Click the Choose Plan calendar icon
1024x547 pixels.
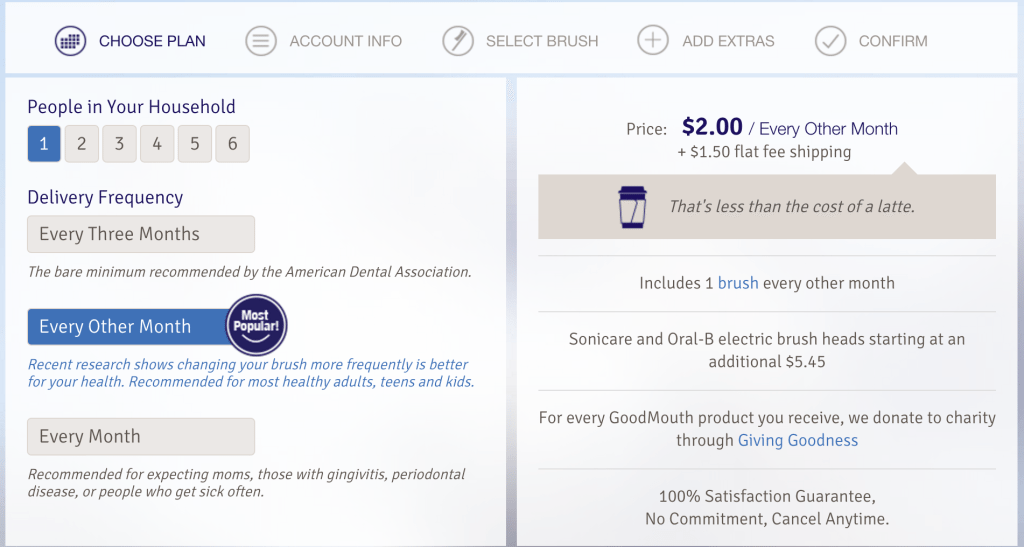(x=71, y=40)
